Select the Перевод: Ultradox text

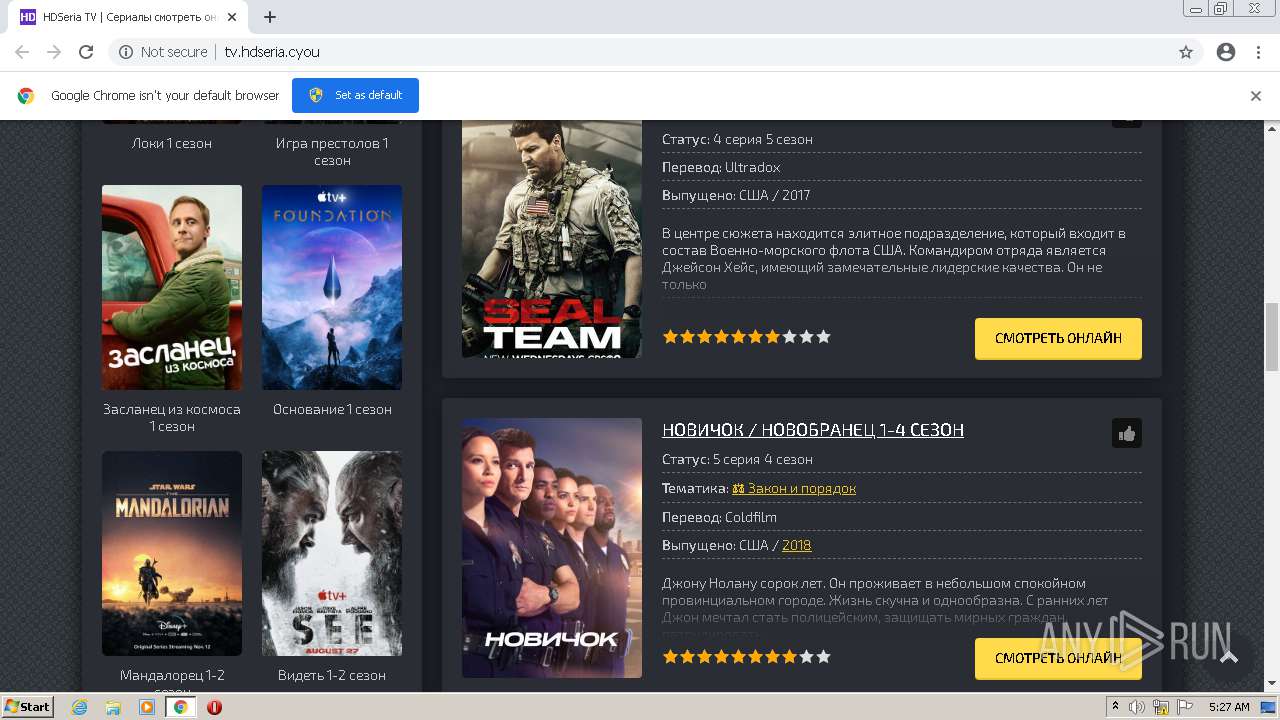721,167
